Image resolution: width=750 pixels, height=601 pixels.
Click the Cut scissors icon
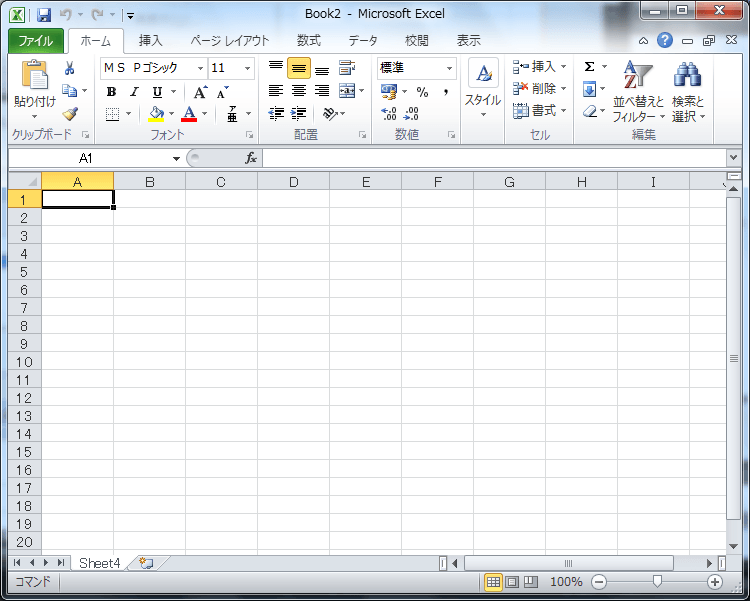click(x=69, y=68)
